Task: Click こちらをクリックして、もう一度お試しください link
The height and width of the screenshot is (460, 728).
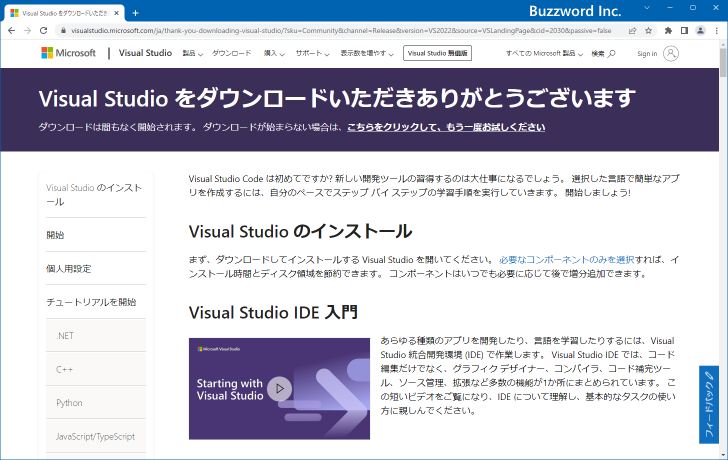Action: tap(446, 127)
